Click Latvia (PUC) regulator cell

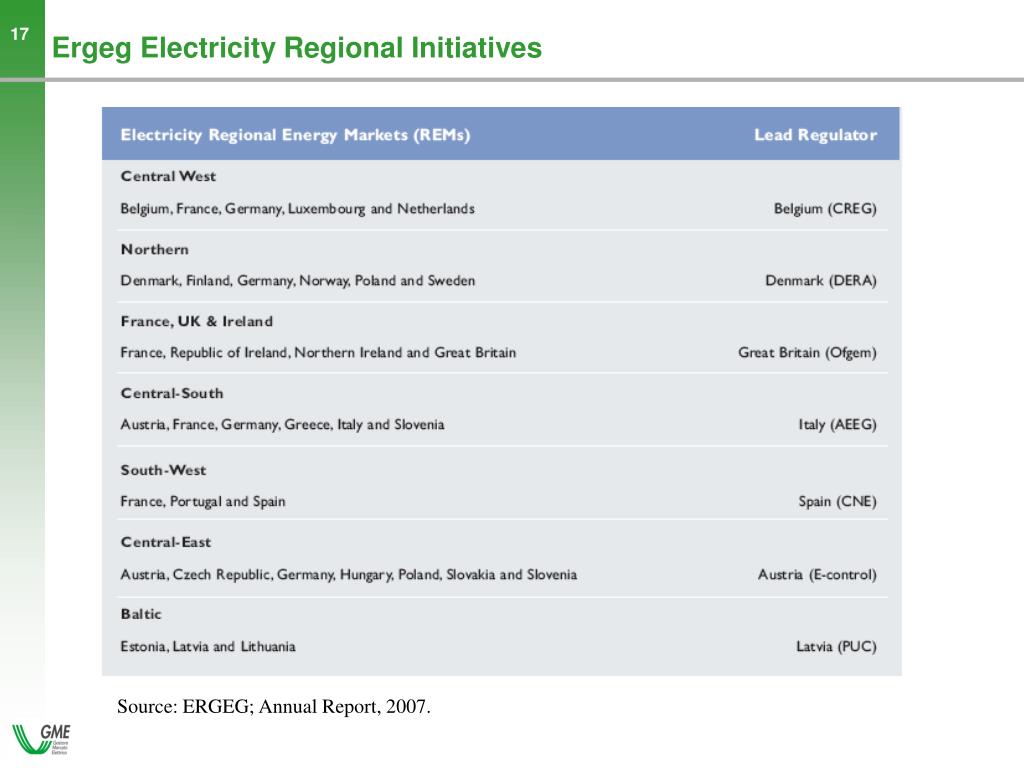coord(836,647)
